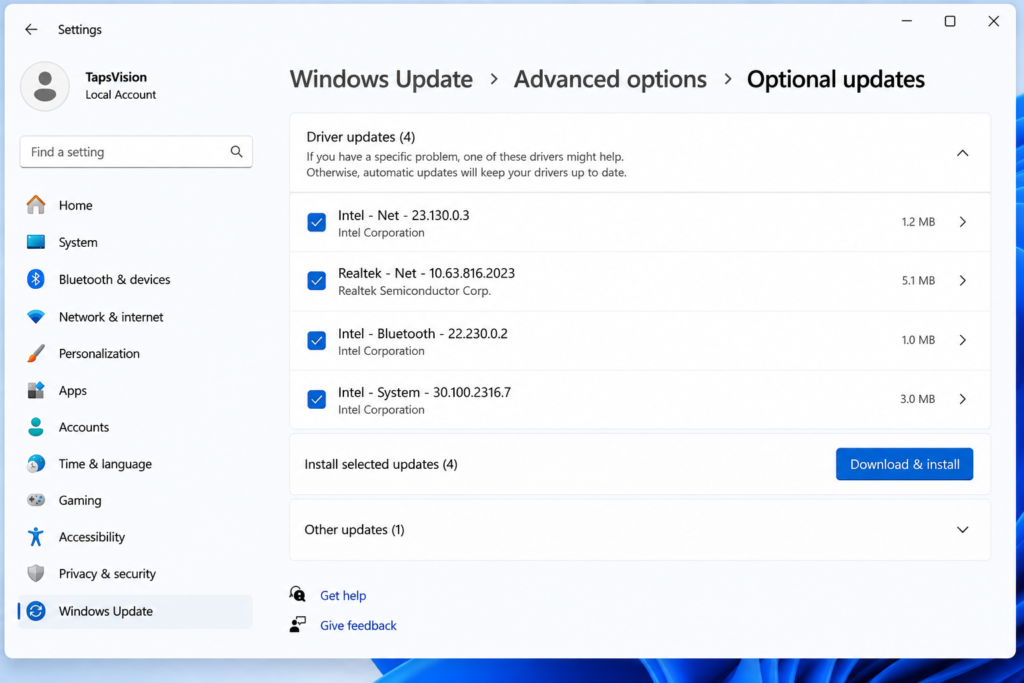Open details chevron for Realtek Net driver
Viewport: 1024px width, 683px height.
pyautogui.click(x=963, y=281)
